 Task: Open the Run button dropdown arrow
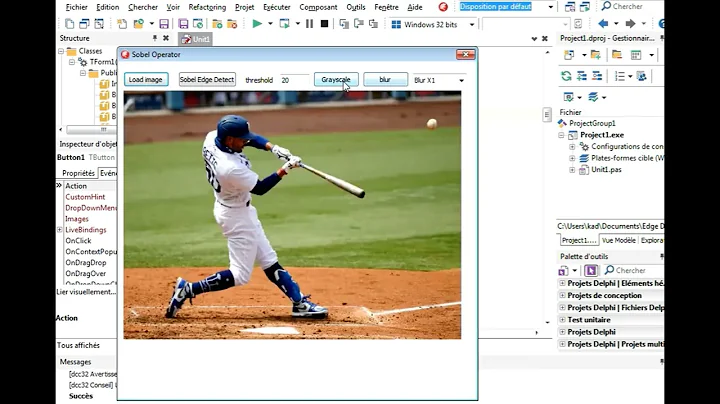click(270, 23)
